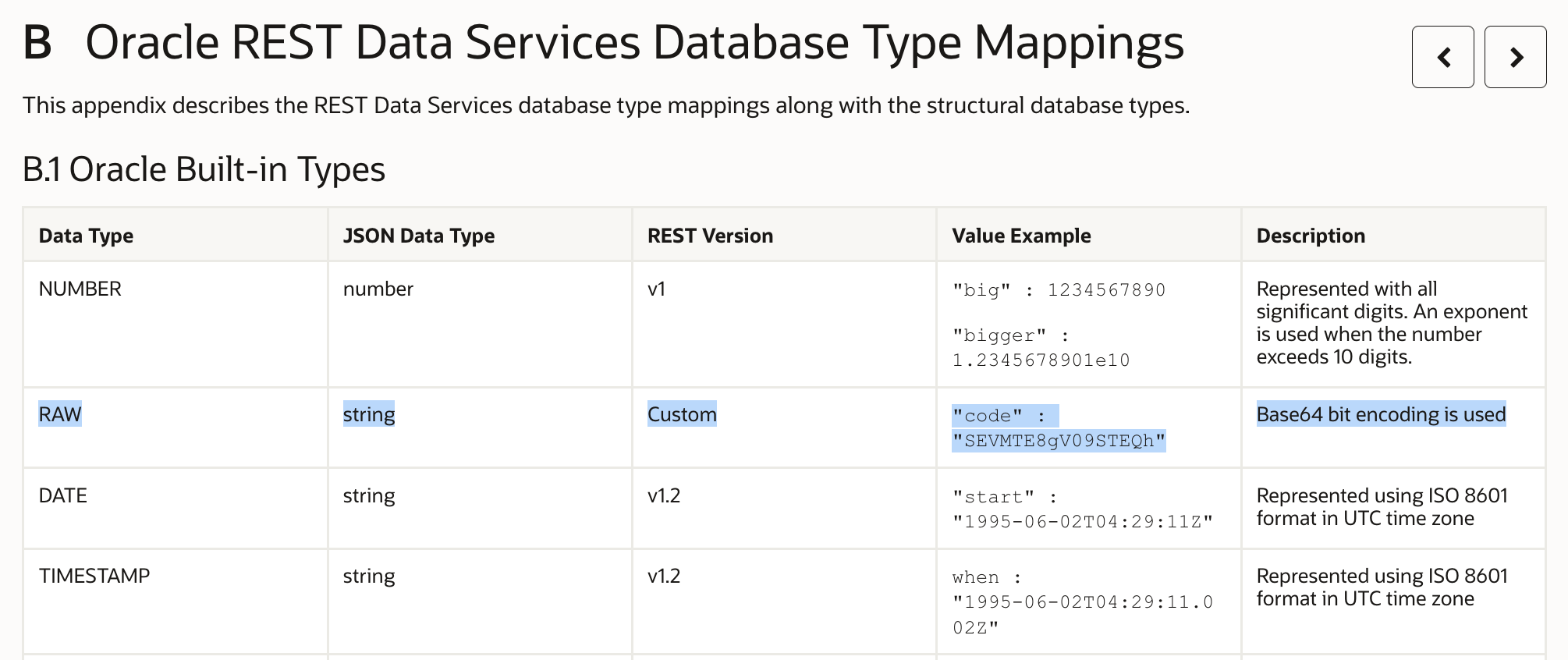Select the 'B.1 Oracle Built-in Types' heading
The height and width of the screenshot is (660, 1568).
(x=204, y=169)
